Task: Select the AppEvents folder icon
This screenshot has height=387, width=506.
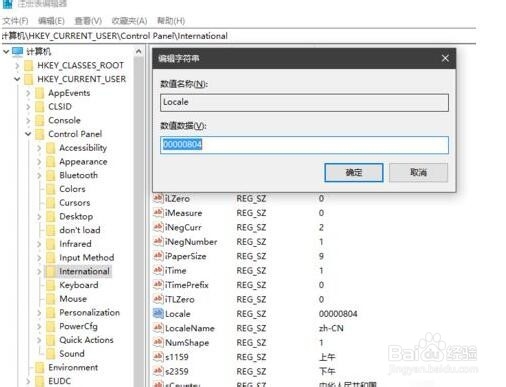Action: (x=40, y=93)
